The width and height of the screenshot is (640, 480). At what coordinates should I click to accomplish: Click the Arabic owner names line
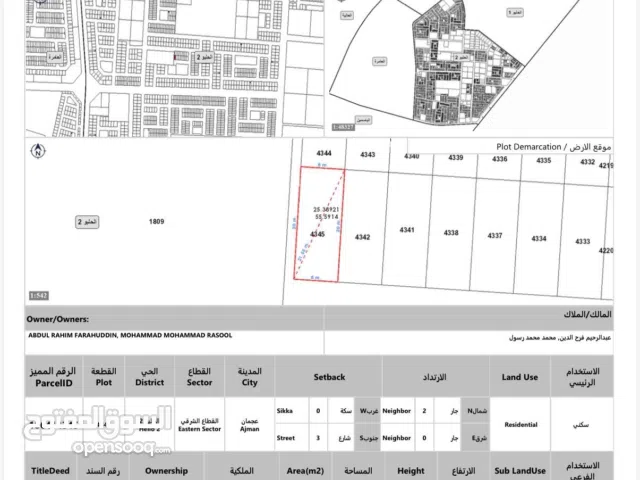(560, 338)
